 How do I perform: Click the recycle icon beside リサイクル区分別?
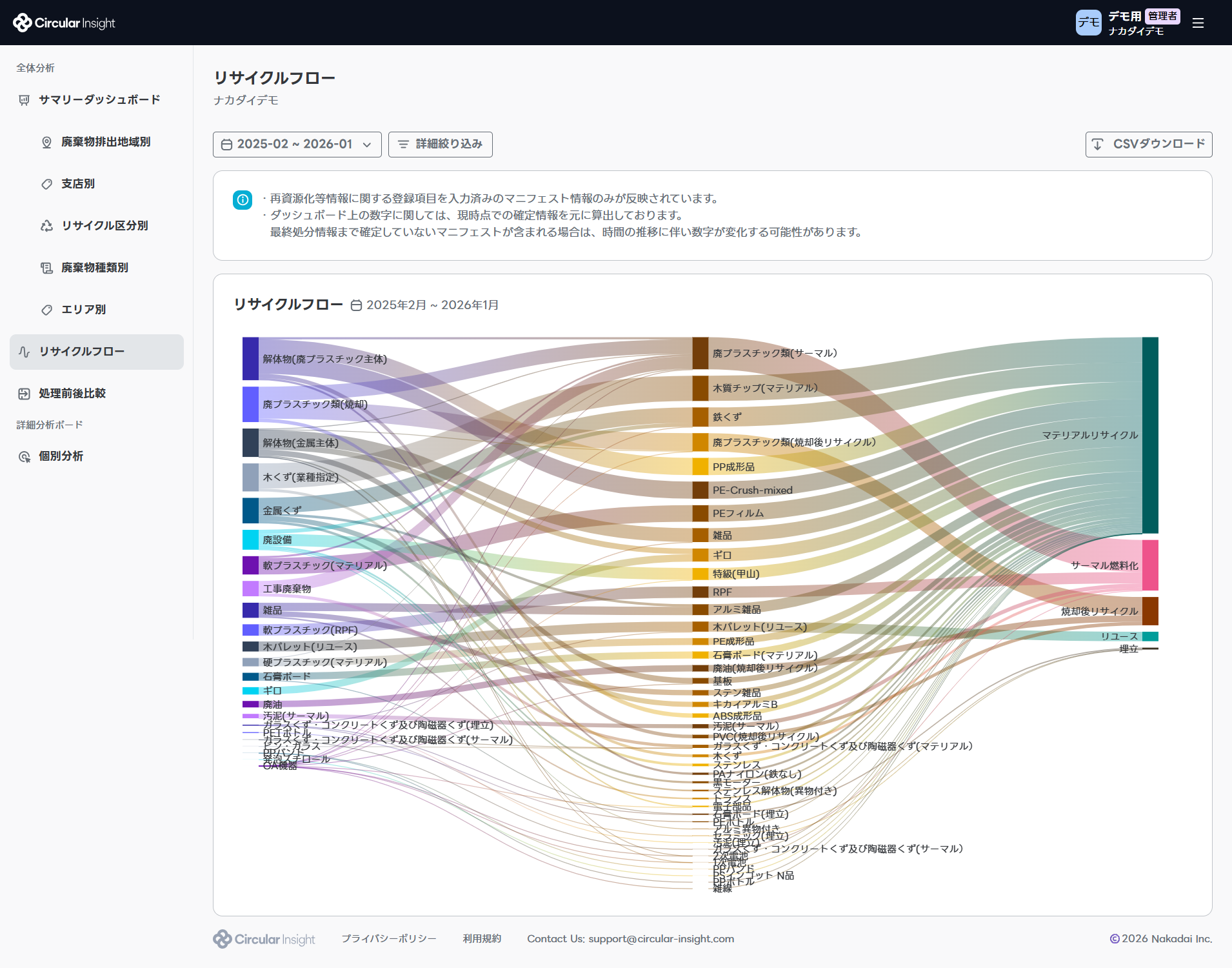[46, 226]
